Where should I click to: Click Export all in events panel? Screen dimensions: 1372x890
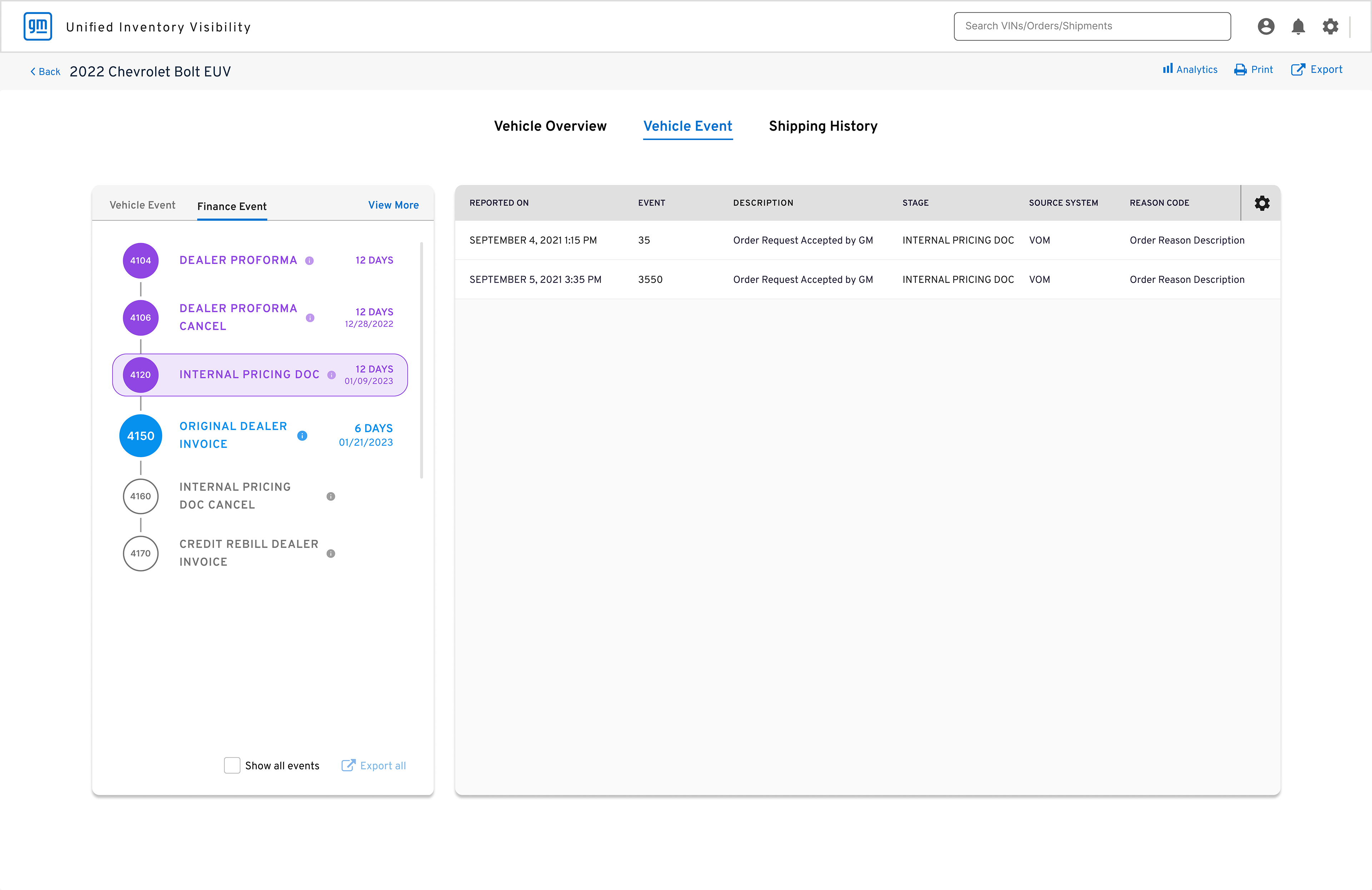tap(374, 766)
